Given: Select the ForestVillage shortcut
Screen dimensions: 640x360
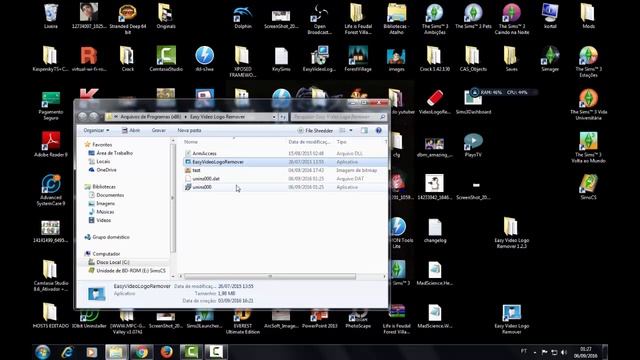Looking at the screenshot, I should click(358, 59).
